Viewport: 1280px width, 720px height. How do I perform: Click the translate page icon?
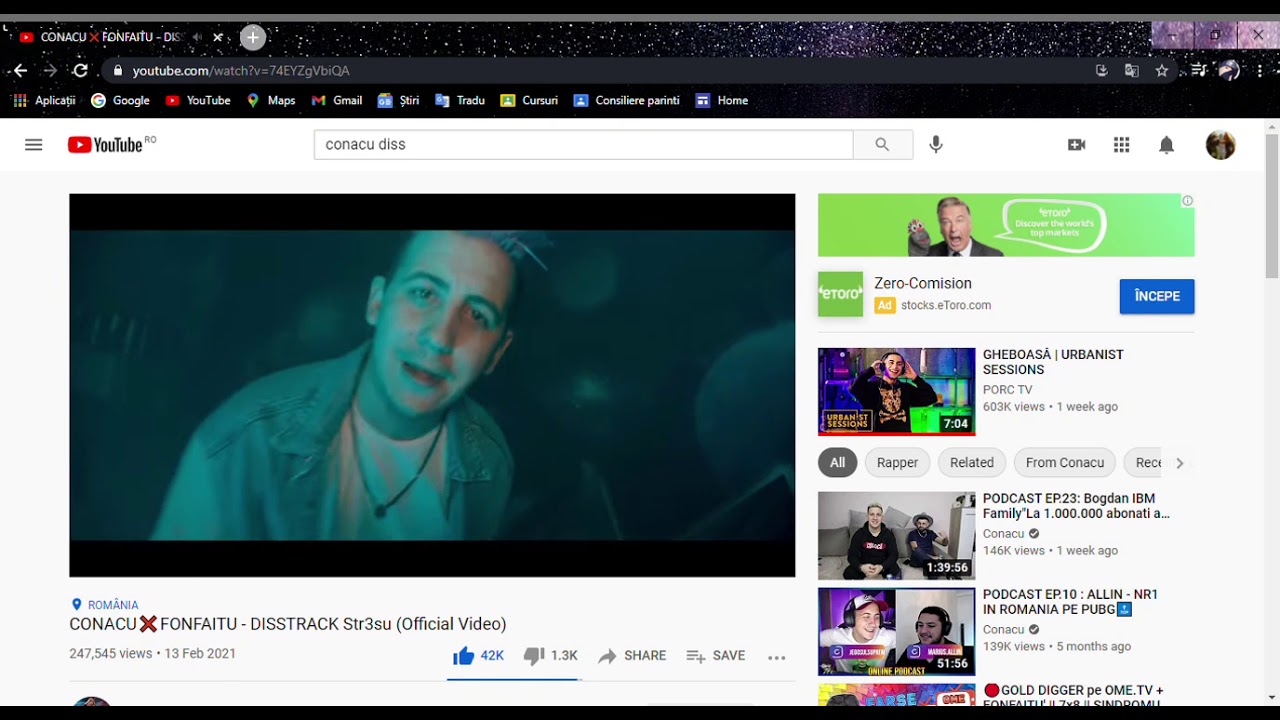click(x=1132, y=71)
